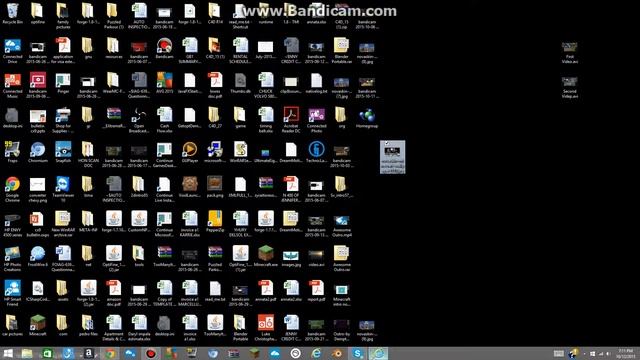Open the Minecraft block taskbar icon

tap(254, 353)
